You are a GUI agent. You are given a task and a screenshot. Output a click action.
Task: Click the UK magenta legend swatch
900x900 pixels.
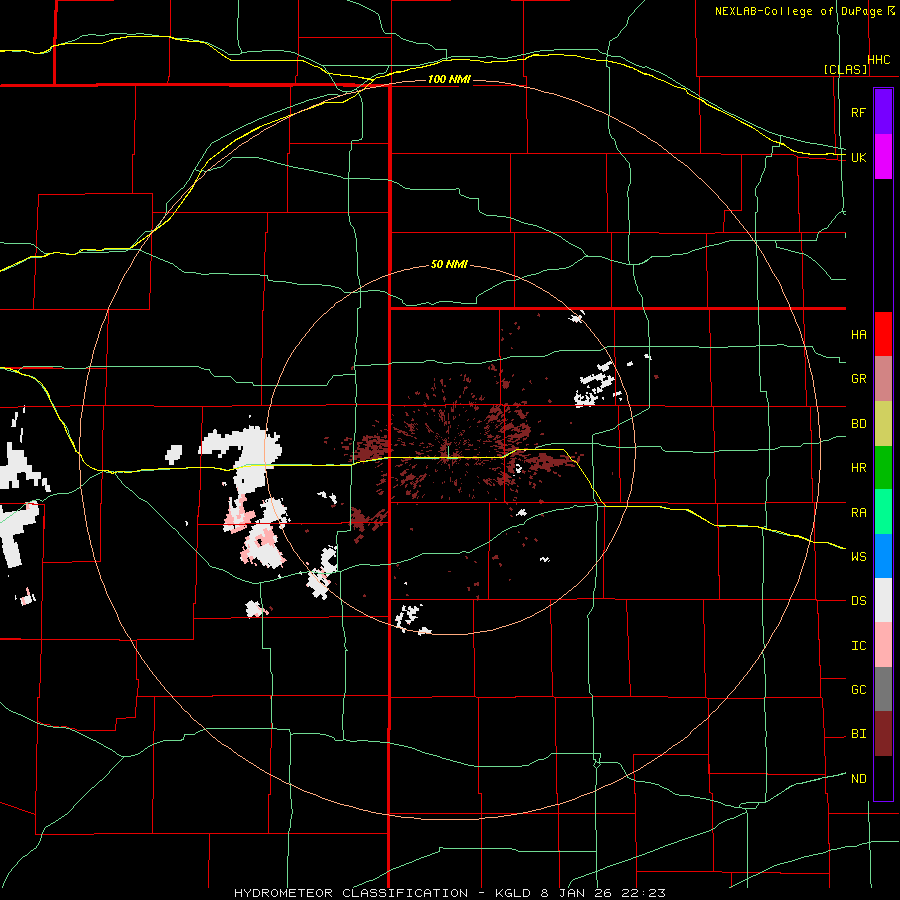pos(883,156)
